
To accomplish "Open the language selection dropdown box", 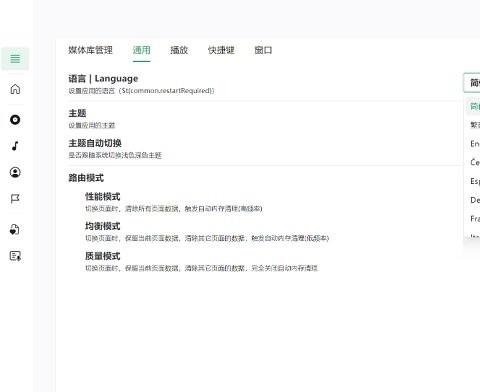I will (472, 82).
